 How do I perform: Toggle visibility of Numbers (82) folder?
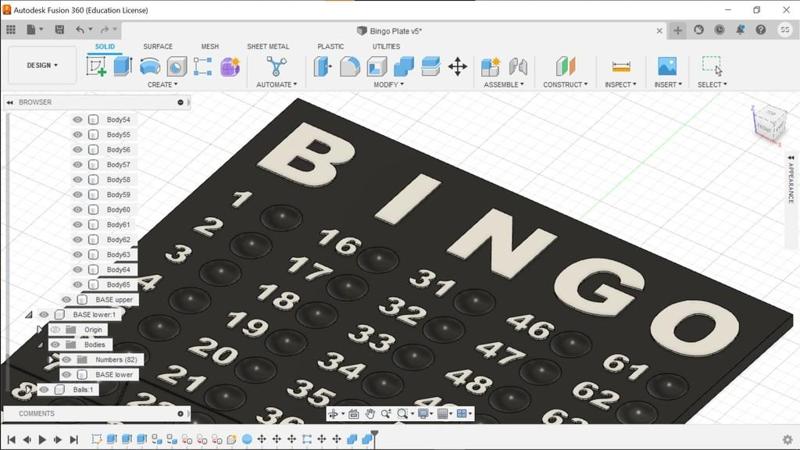tap(67, 360)
